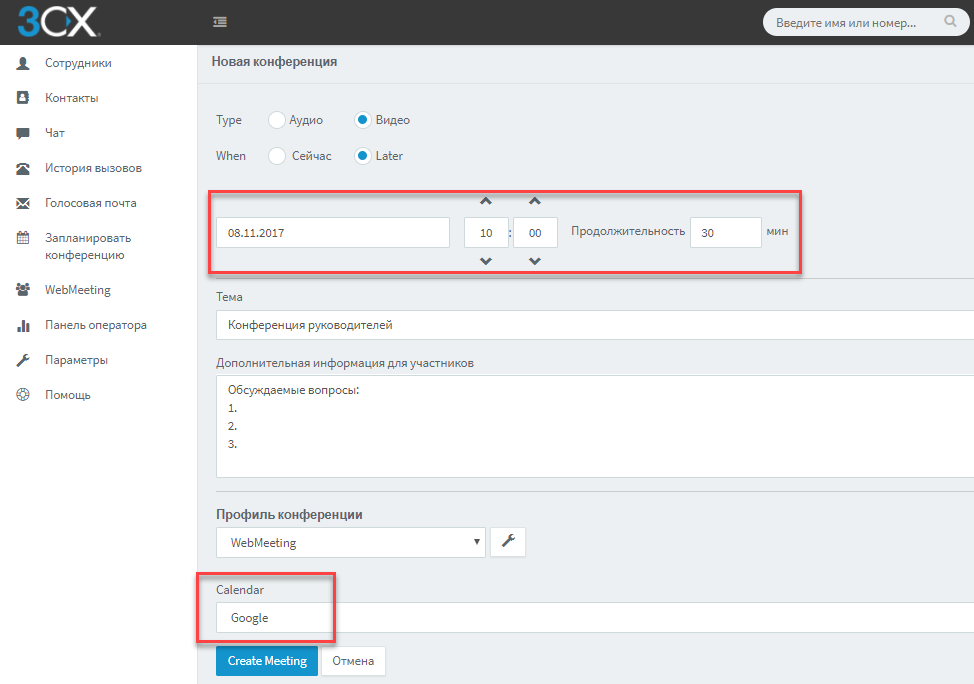The height and width of the screenshot is (684, 974).
Task: Click the 3CX logo
Action: (58, 22)
